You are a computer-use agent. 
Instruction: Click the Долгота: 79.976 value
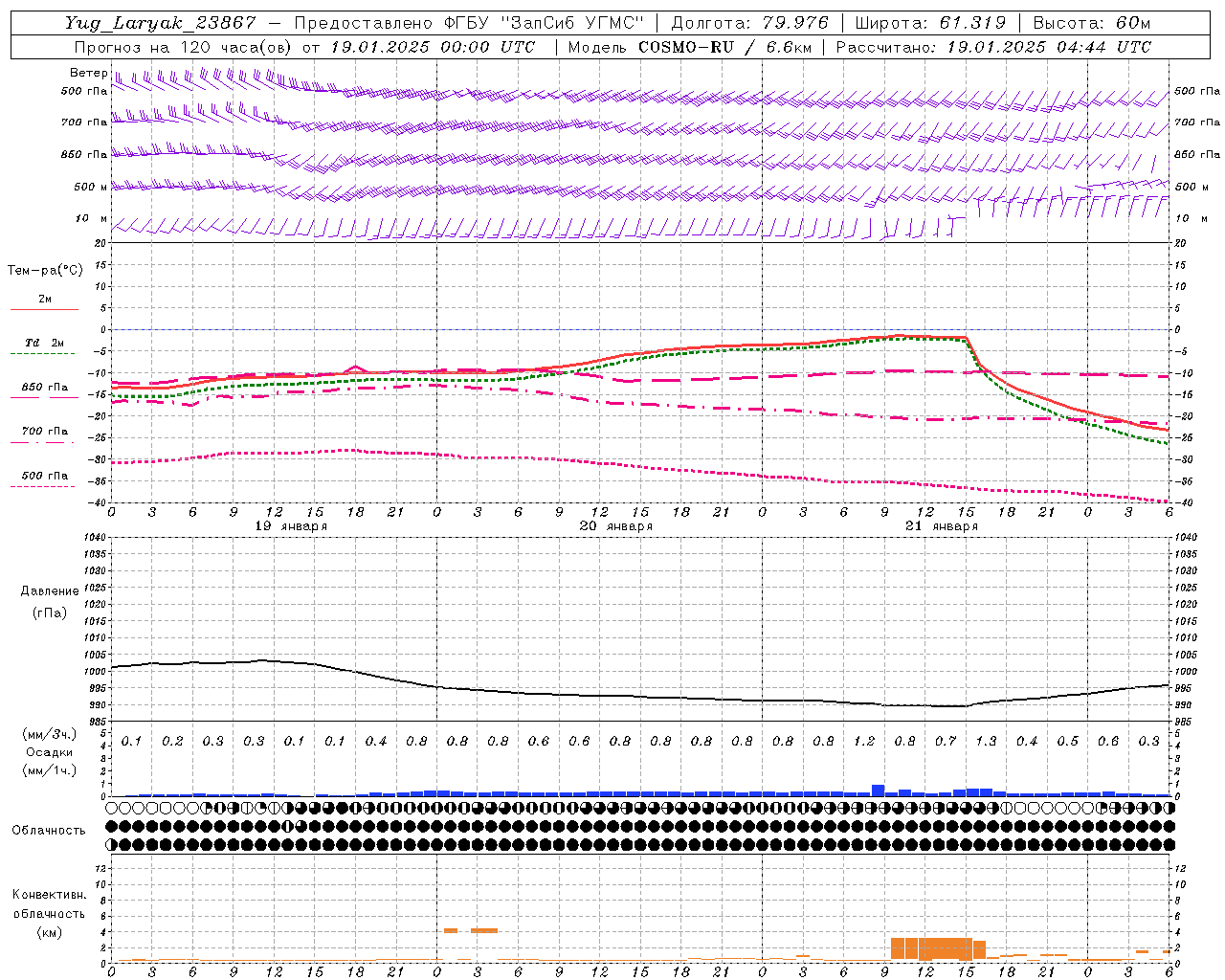point(750,23)
